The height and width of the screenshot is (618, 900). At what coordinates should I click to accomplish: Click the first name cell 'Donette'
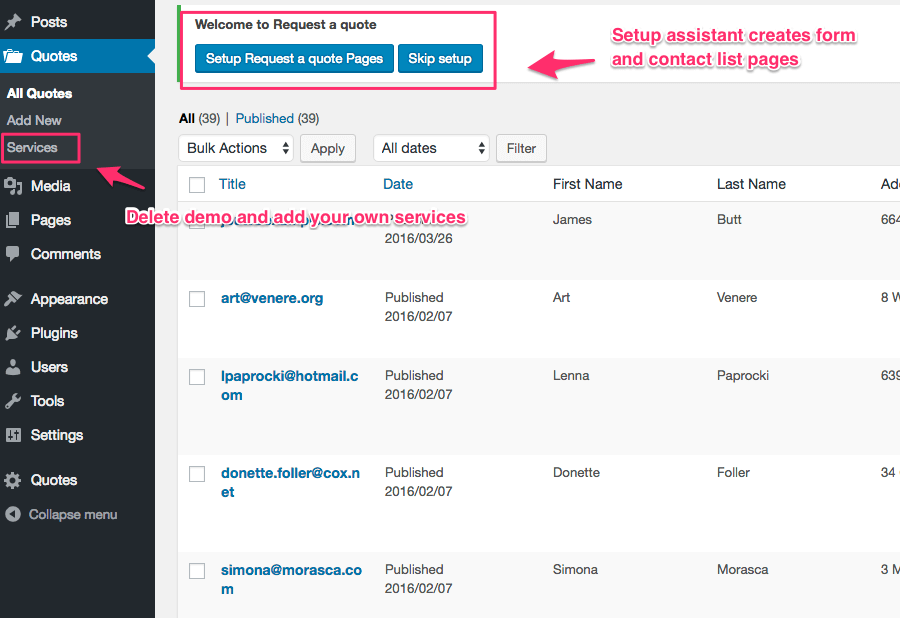576,472
